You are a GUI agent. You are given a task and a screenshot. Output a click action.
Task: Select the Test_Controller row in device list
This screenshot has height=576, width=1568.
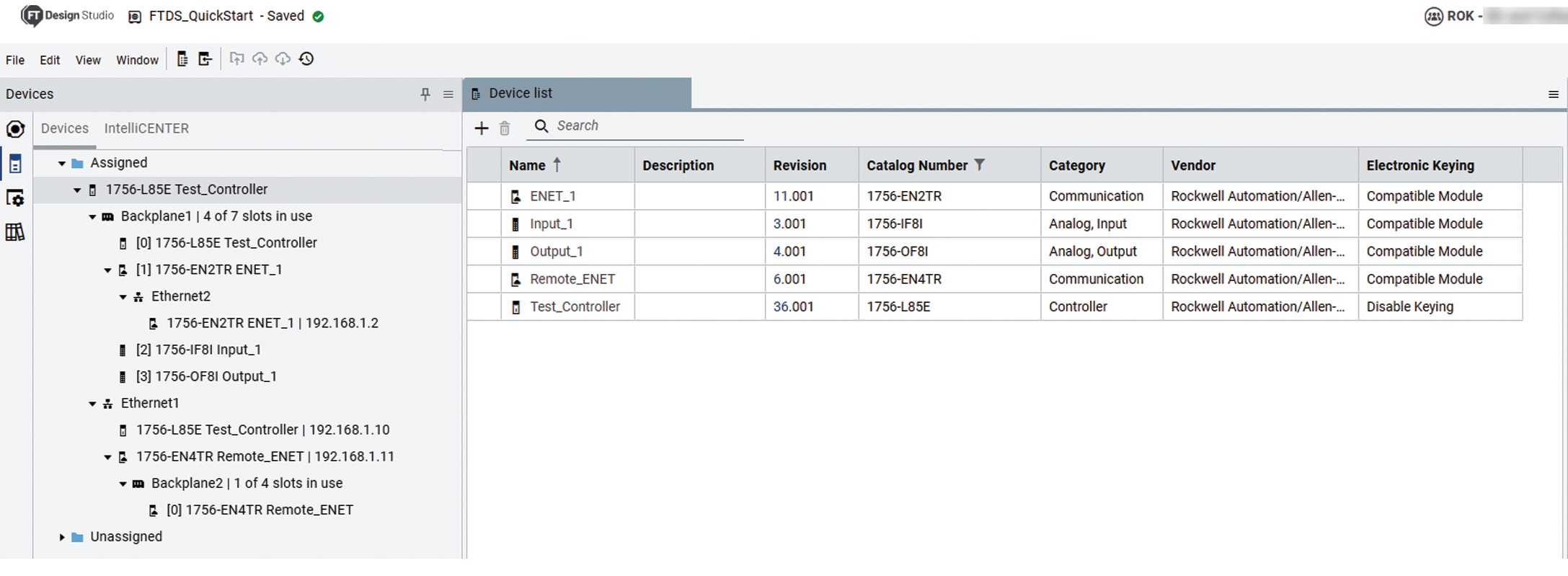click(x=995, y=307)
